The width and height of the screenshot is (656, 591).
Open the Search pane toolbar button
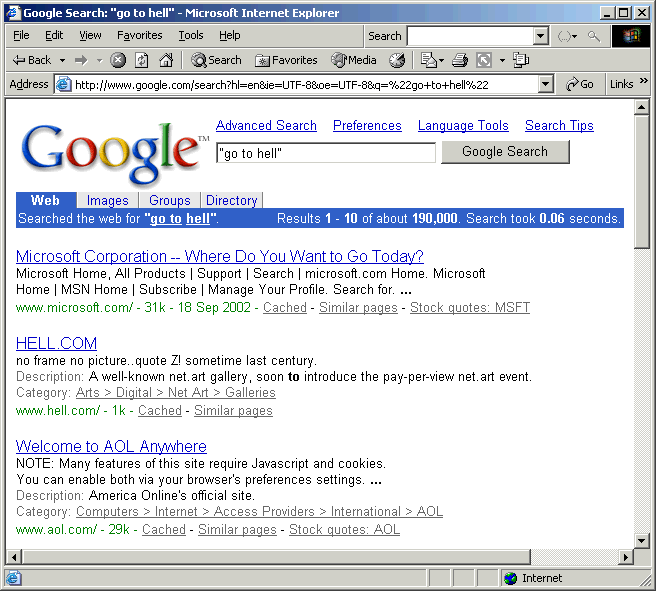coord(216,60)
